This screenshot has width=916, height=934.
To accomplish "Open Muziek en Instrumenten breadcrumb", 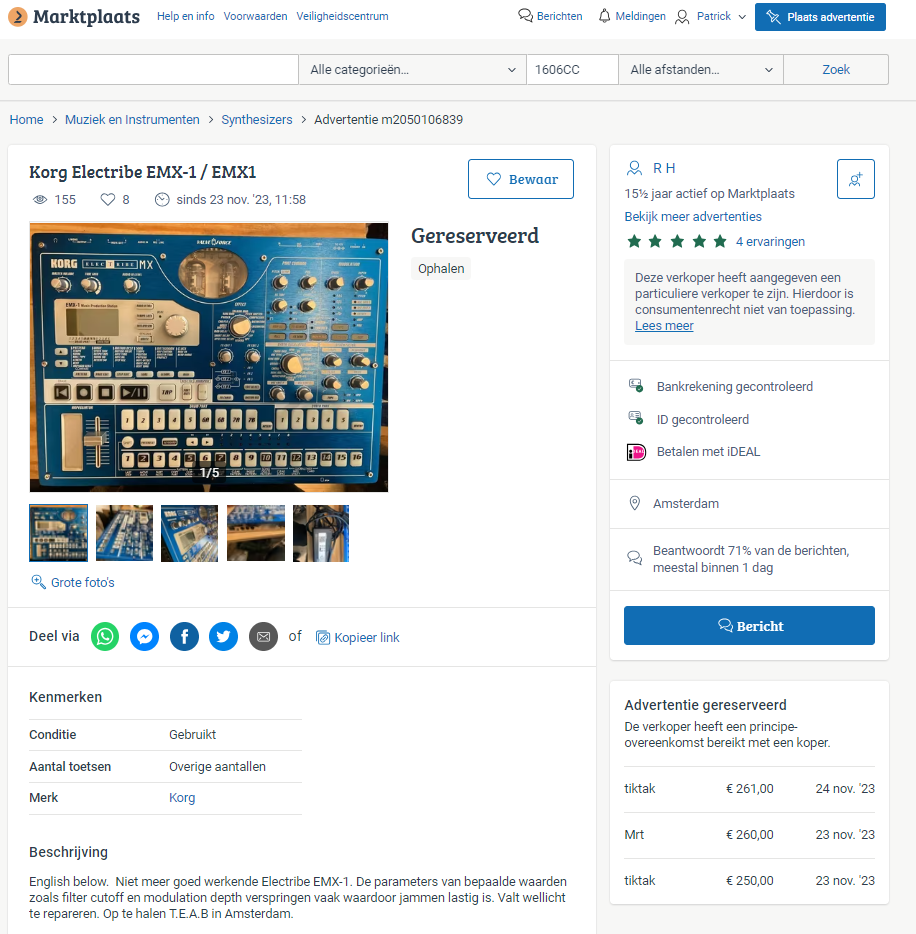I will click(x=132, y=119).
